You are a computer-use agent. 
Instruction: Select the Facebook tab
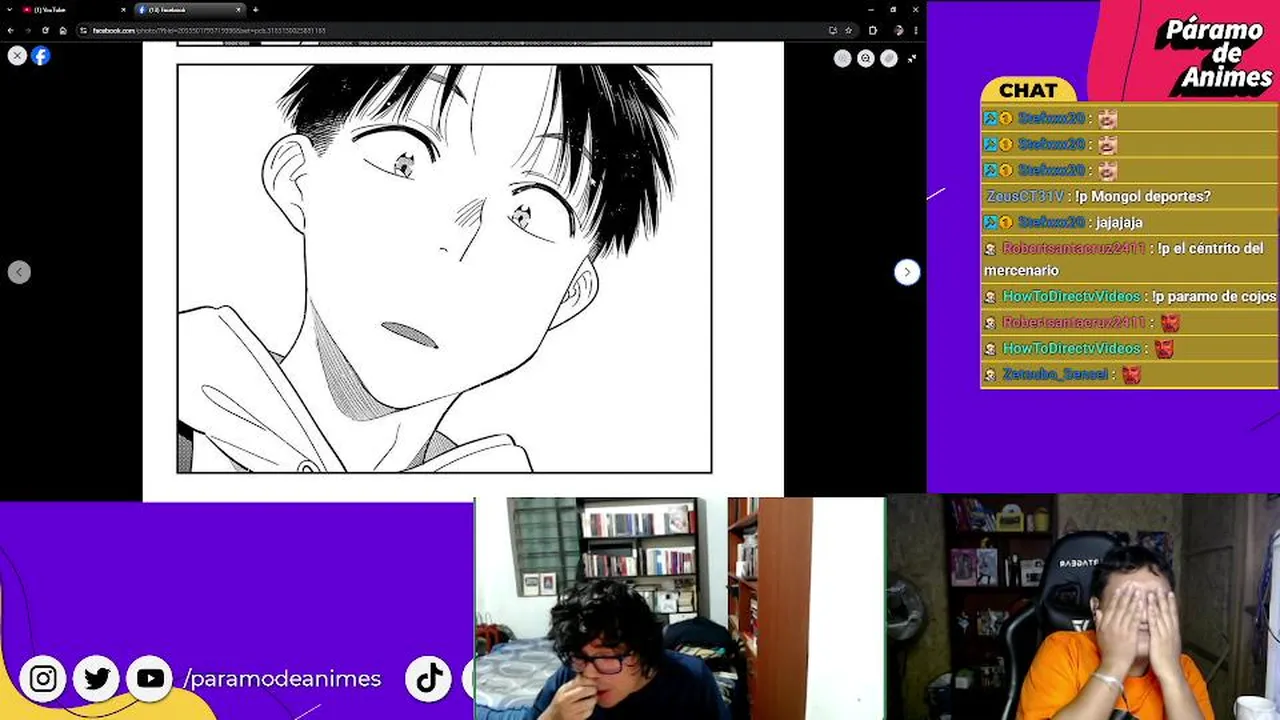tap(189, 10)
